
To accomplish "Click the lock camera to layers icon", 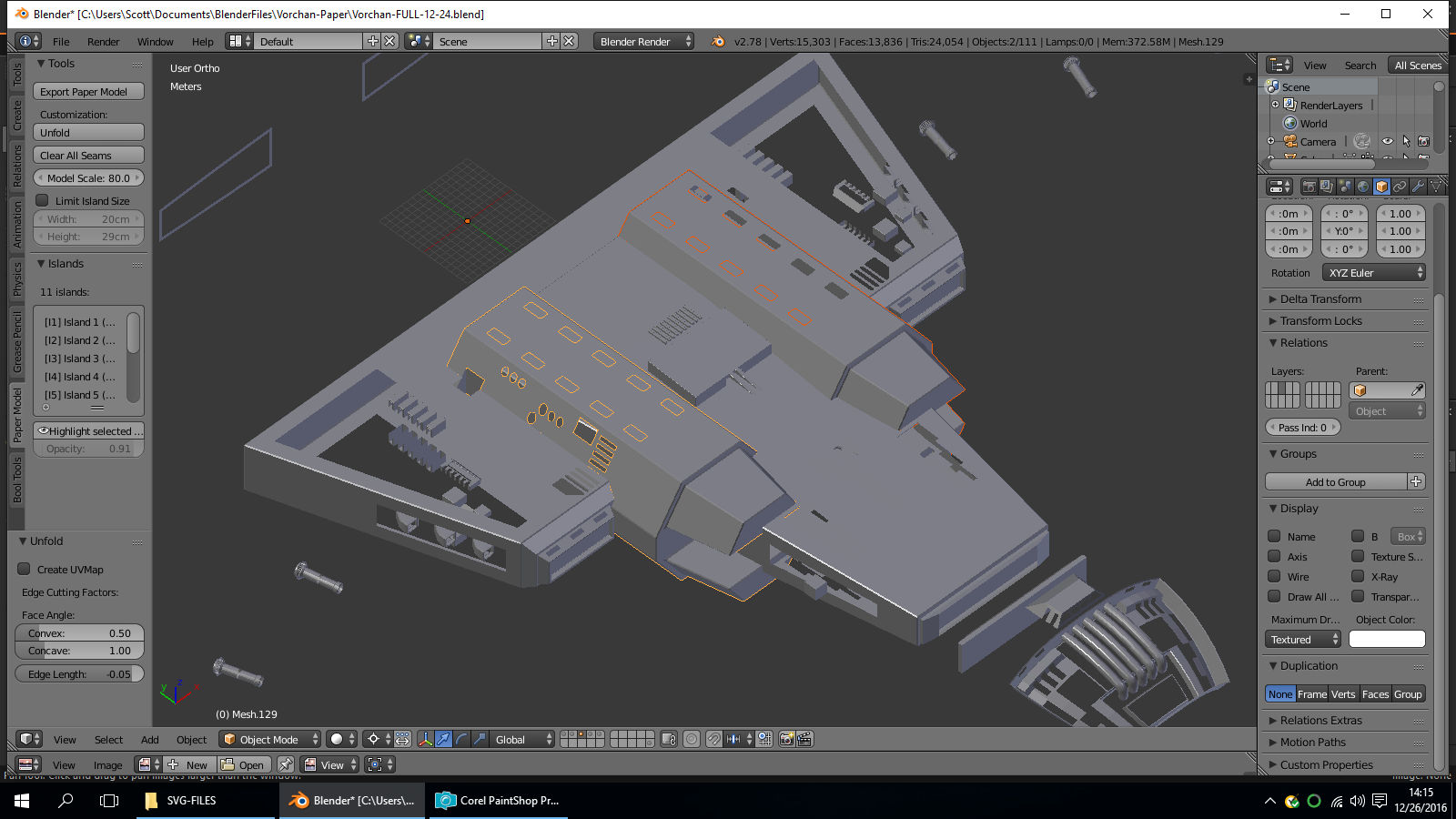I will point(669,739).
